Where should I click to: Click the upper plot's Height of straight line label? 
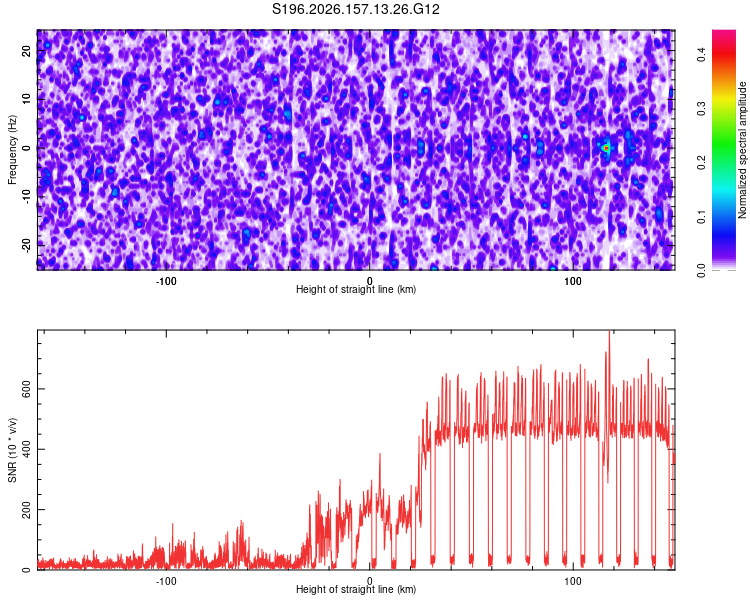[x=356, y=289]
